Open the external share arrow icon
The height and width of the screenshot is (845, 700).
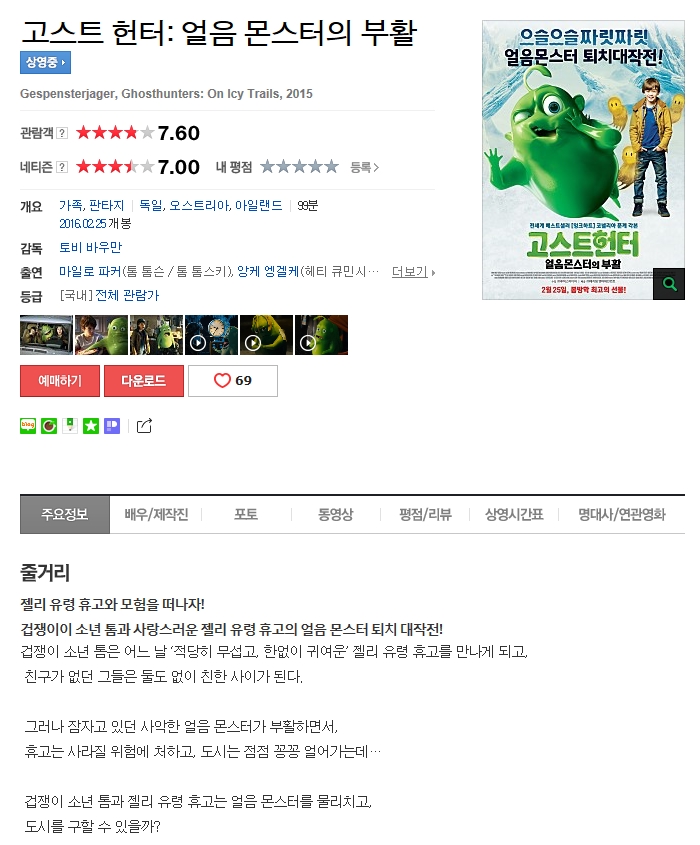click(x=144, y=426)
